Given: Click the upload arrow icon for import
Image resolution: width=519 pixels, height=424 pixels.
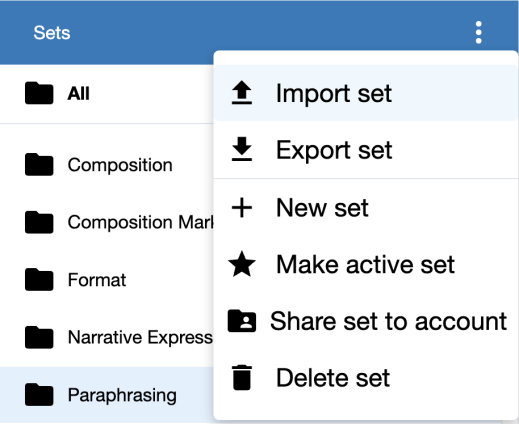Looking at the screenshot, I should [x=242, y=93].
